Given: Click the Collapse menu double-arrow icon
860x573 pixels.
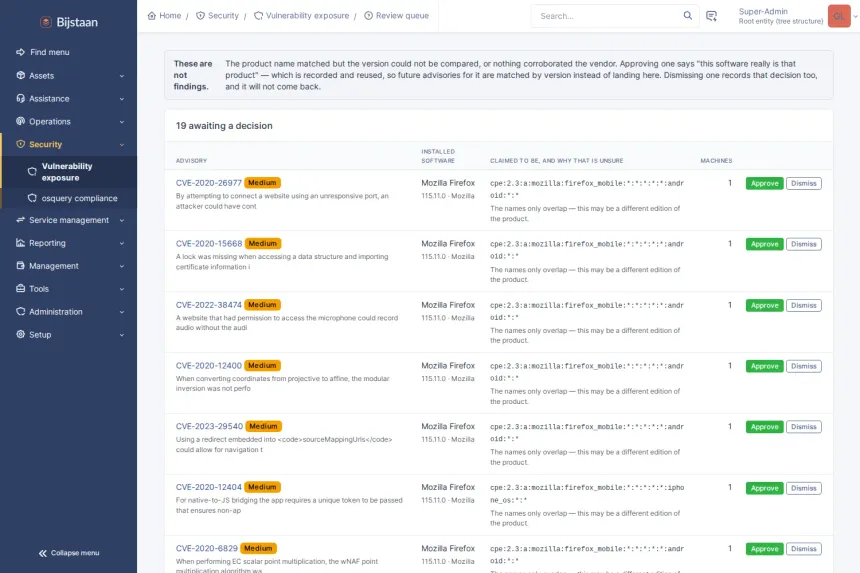Looking at the screenshot, I should (43, 553).
